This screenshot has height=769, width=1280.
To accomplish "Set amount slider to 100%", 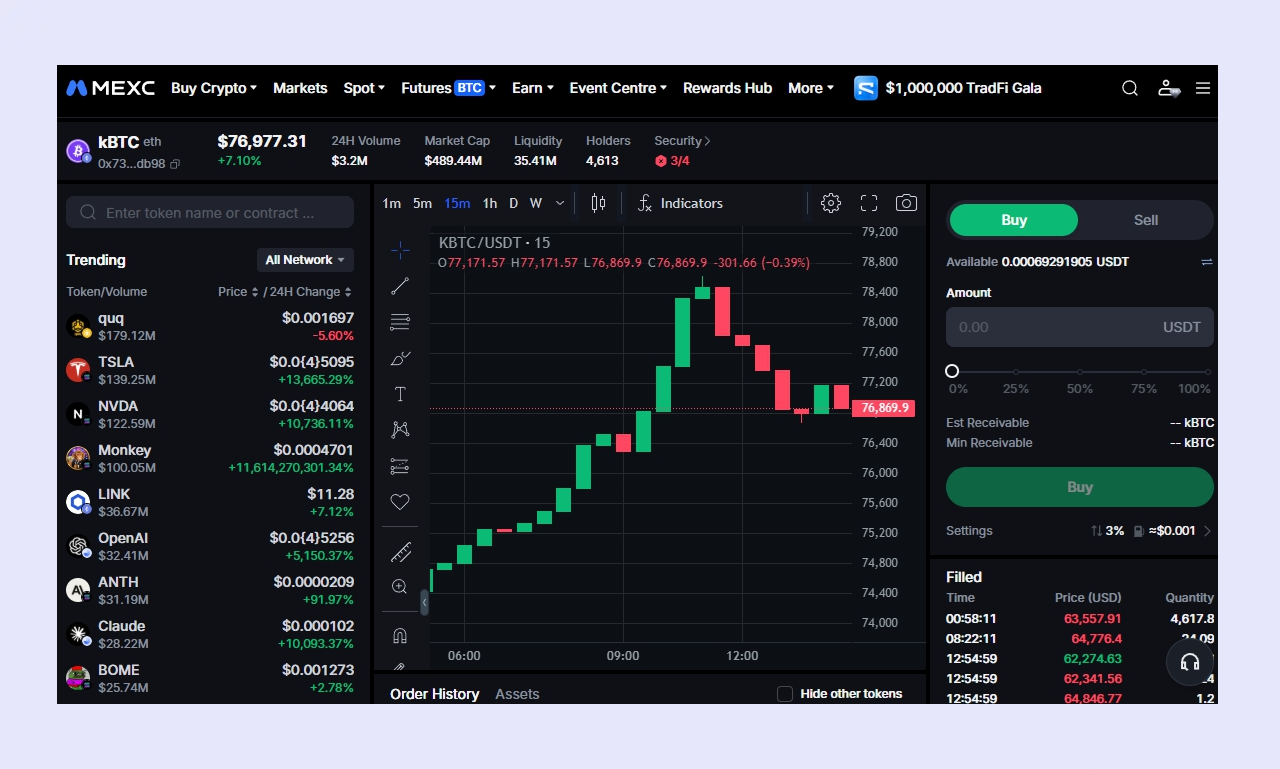I will click(1207, 372).
